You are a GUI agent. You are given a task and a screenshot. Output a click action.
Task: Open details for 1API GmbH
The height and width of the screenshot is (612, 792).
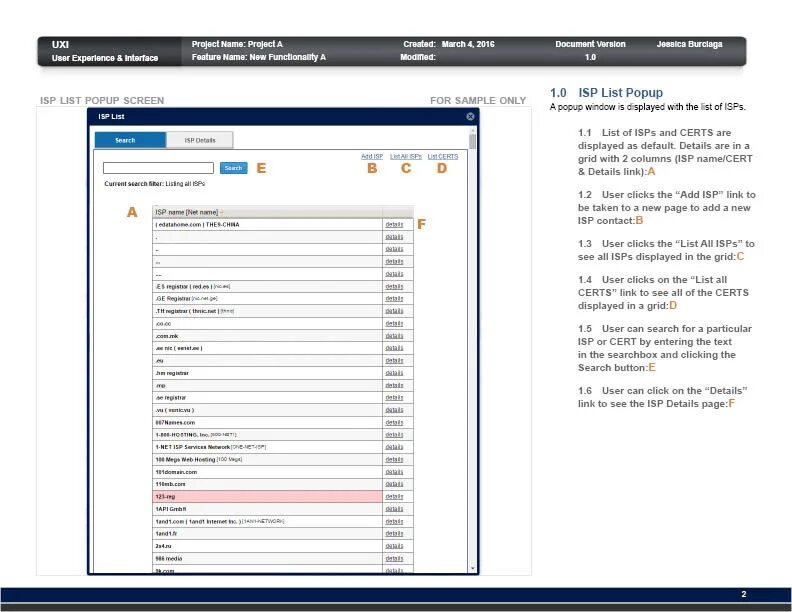394,509
